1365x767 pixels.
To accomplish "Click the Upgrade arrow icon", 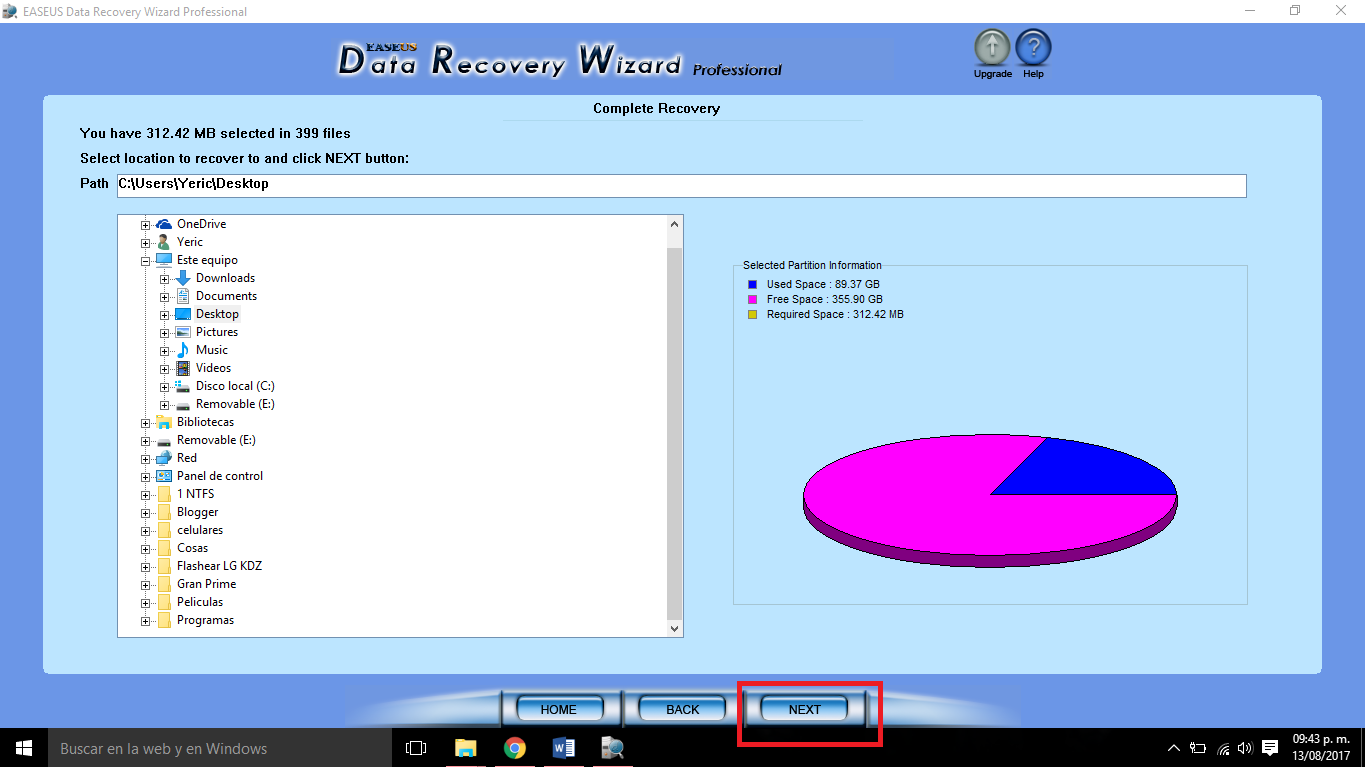I will click(992, 47).
